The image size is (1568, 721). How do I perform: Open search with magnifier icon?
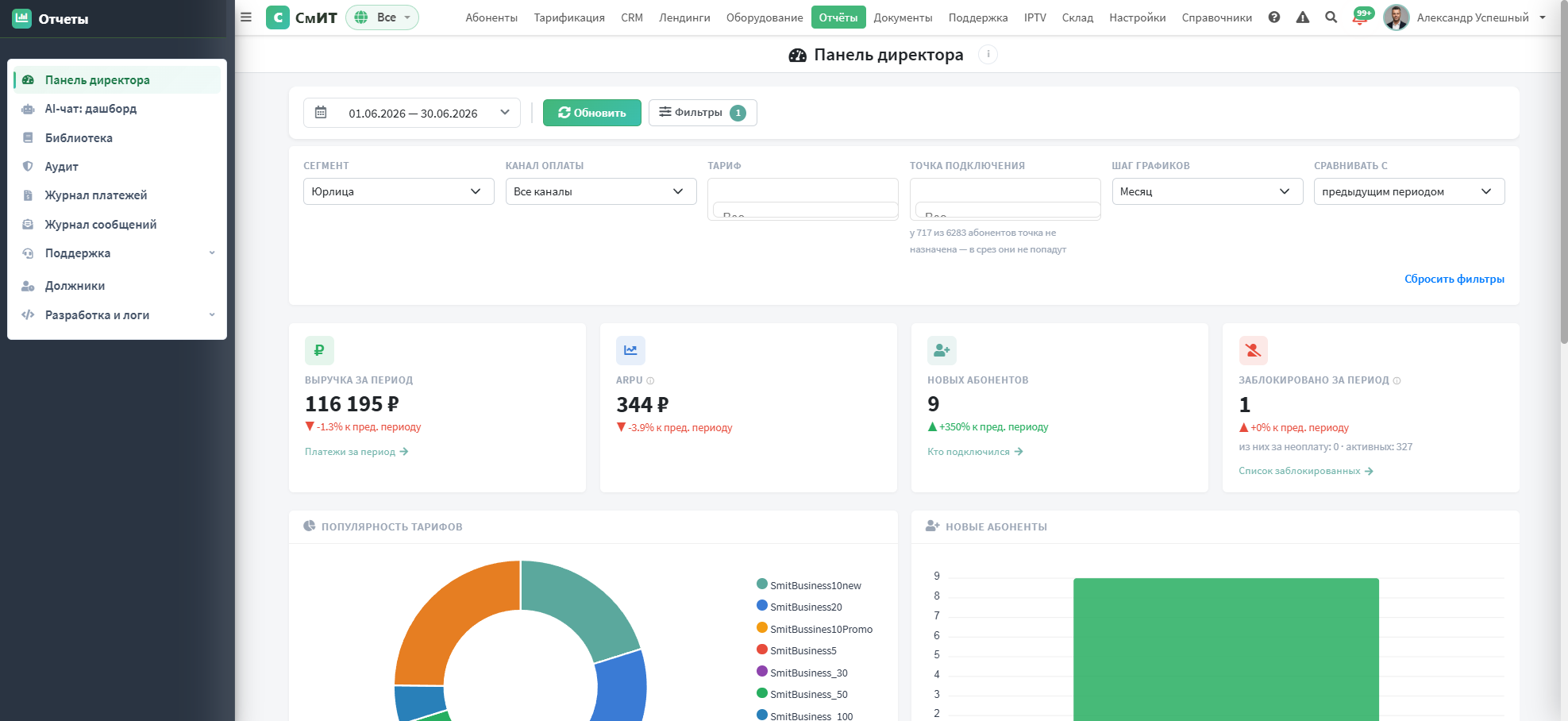pos(1331,17)
